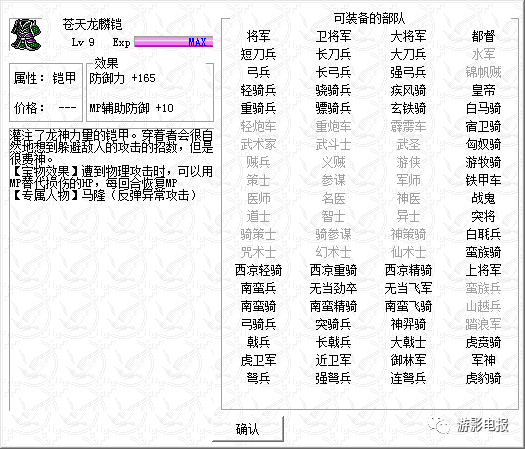Click the 御林军 unit entry
The image size is (525, 449).
pyautogui.click(x=408, y=361)
